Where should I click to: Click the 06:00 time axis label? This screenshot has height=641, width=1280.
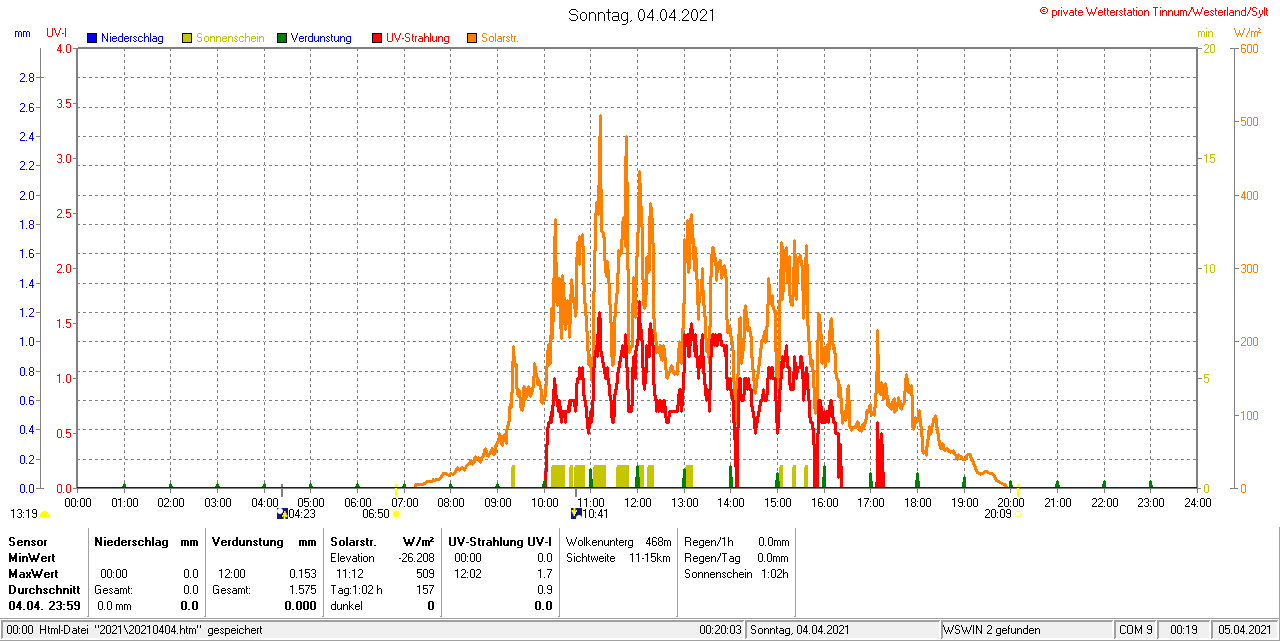pos(357,502)
